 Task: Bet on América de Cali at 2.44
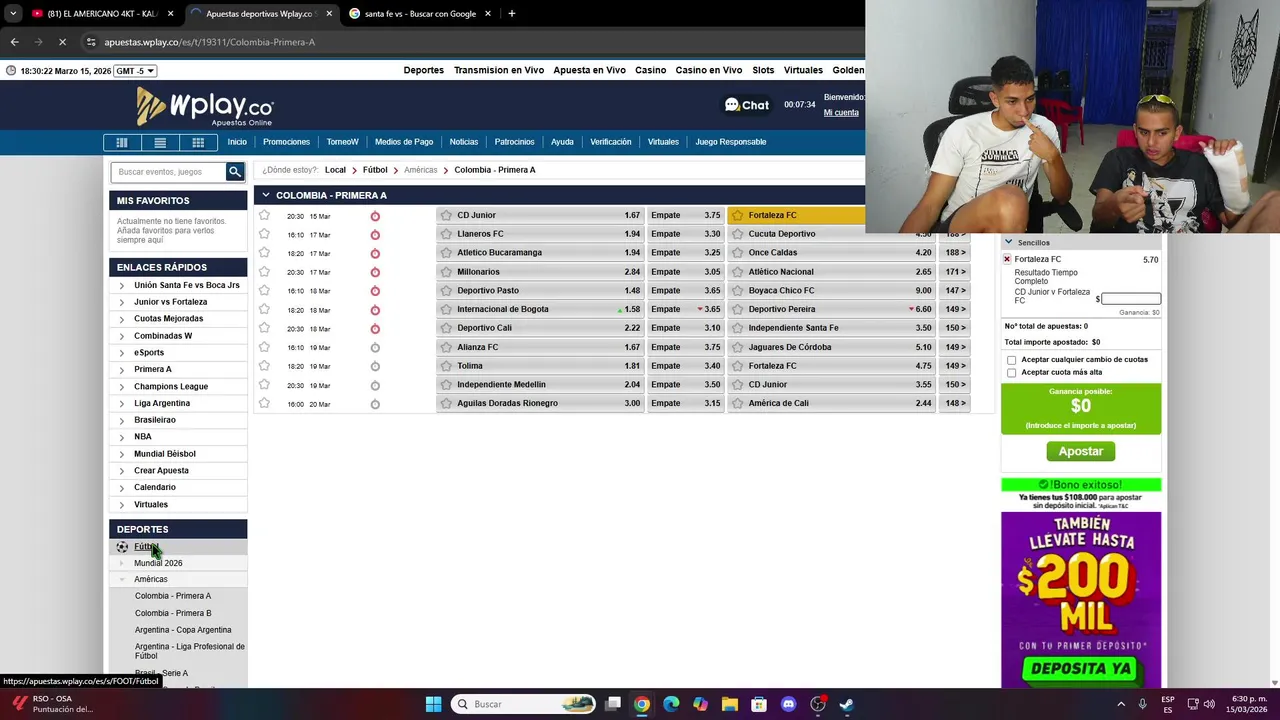(832, 403)
